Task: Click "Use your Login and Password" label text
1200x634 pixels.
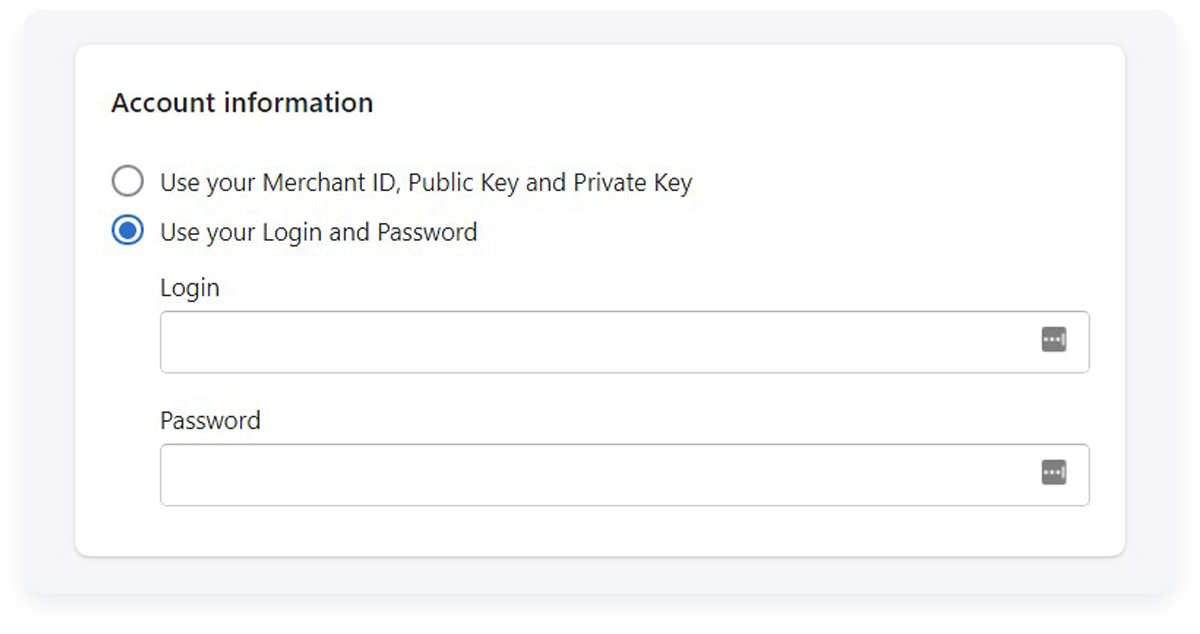Action: click(318, 233)
